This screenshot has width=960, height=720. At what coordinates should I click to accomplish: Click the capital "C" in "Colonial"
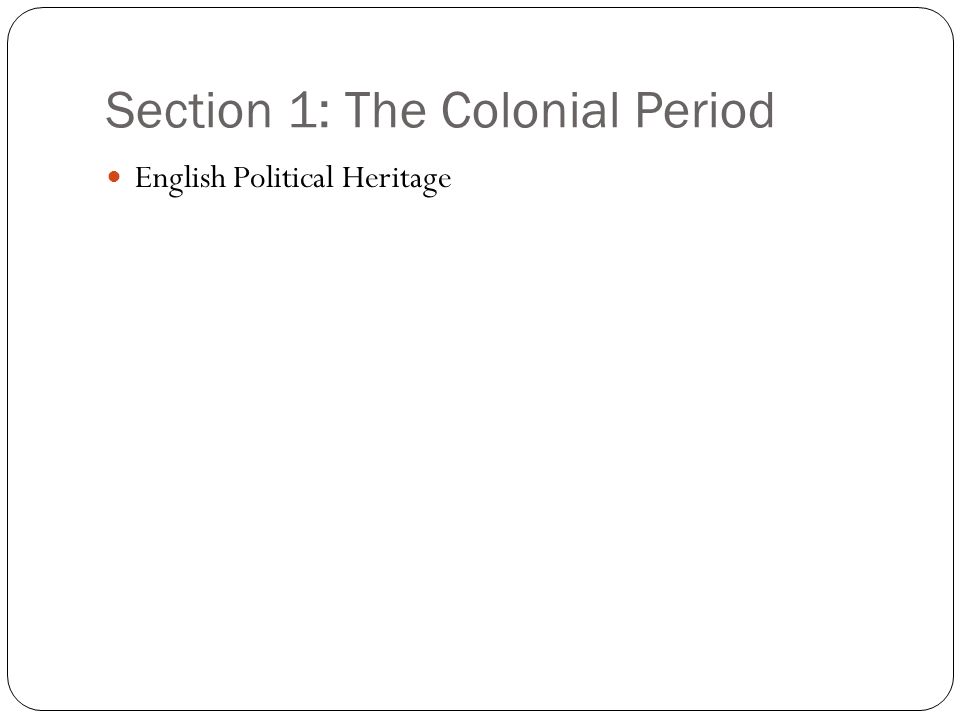[x=459, y=110]
